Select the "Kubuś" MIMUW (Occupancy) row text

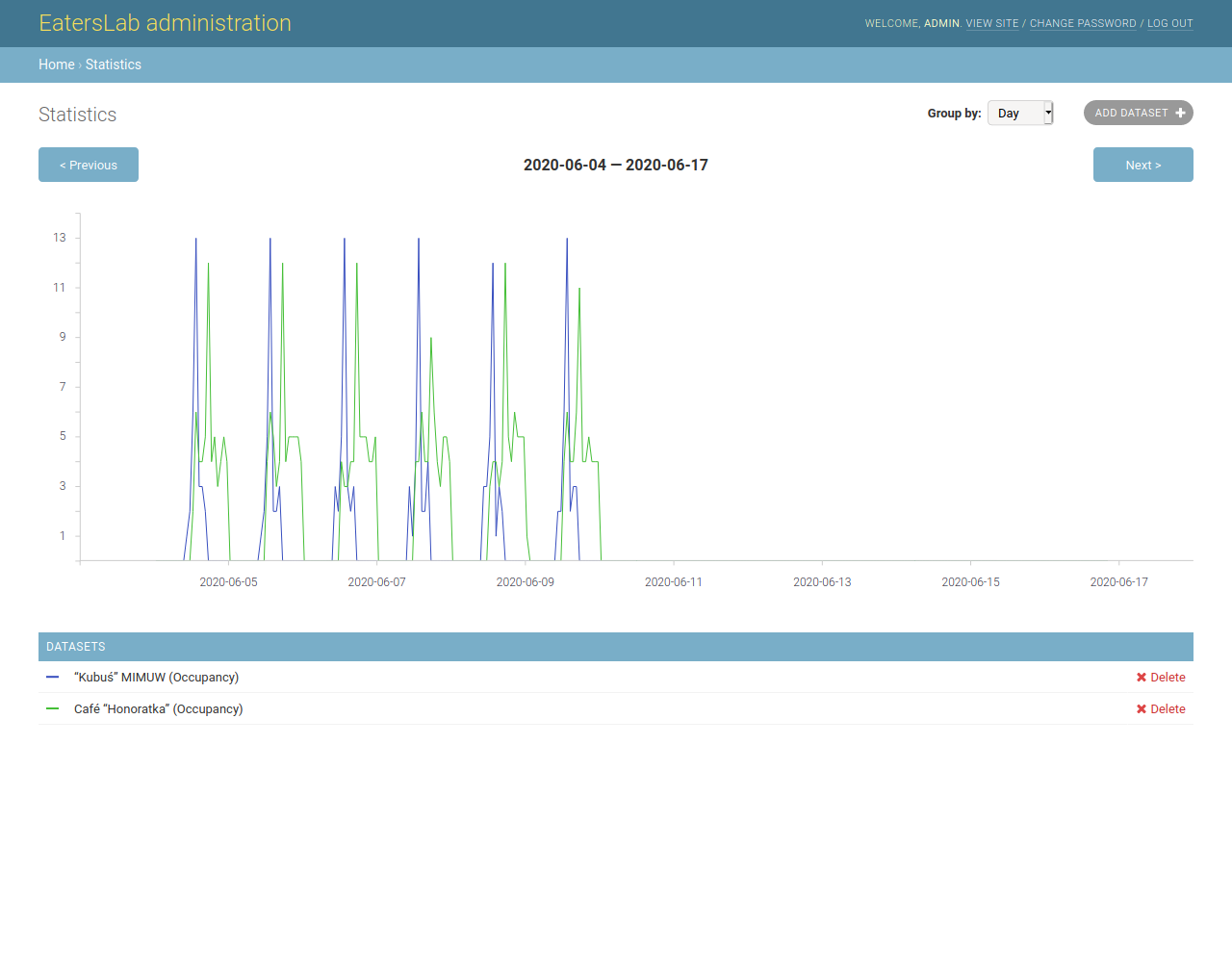click(156, 678)
